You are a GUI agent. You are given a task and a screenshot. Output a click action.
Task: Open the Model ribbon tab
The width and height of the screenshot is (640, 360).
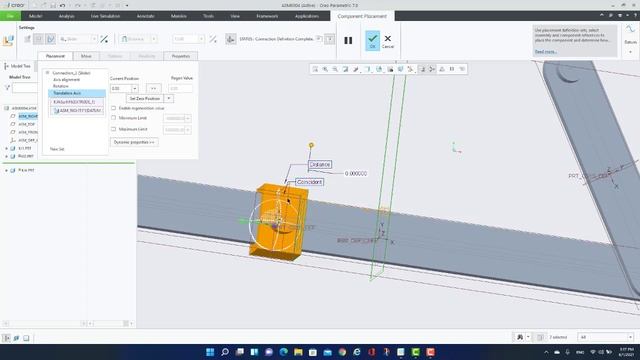coord(36,16)
